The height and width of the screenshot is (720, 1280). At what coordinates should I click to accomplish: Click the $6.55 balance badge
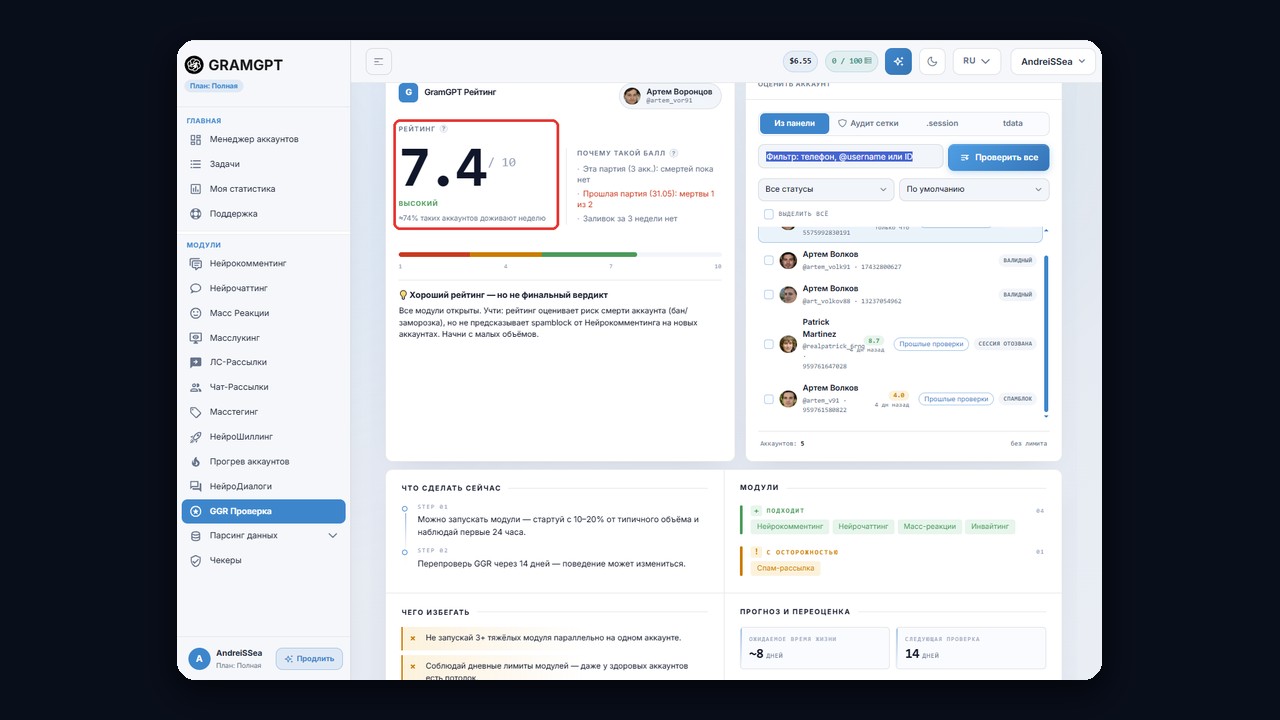[800, 61]
